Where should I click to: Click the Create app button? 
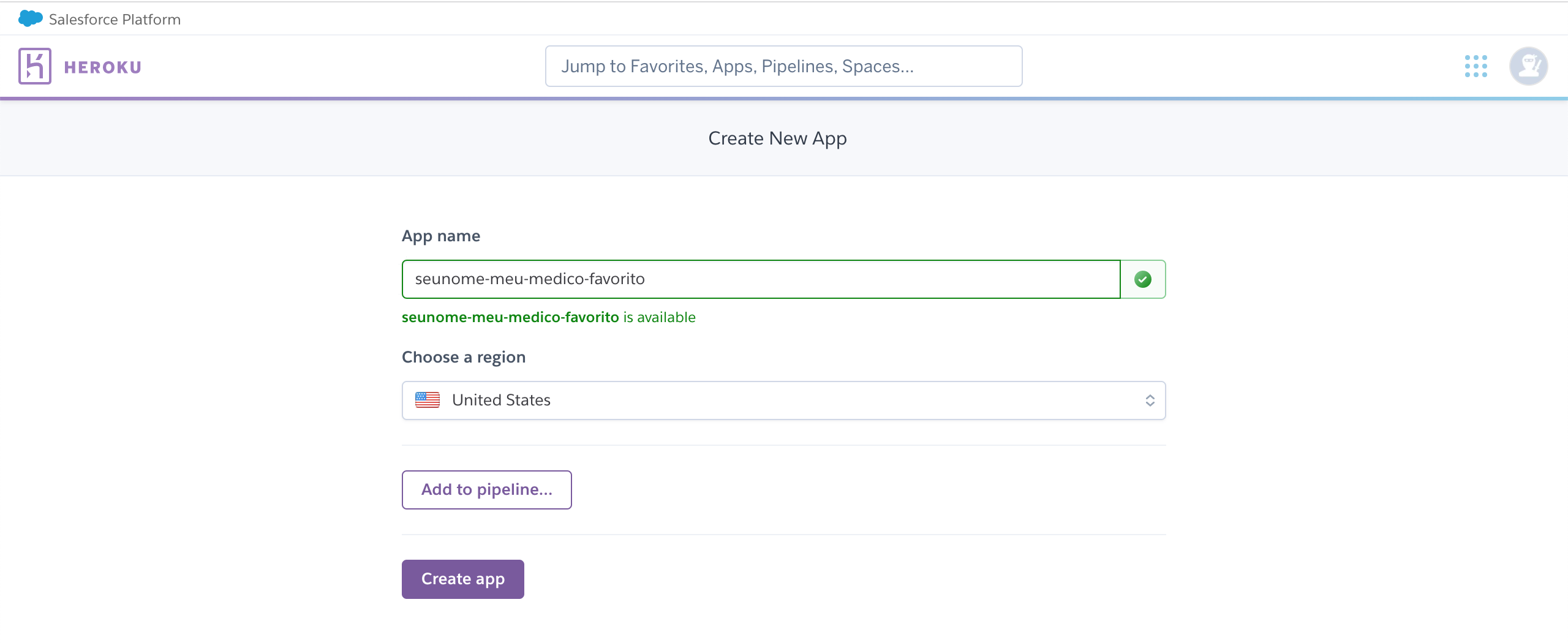(463, 579)
